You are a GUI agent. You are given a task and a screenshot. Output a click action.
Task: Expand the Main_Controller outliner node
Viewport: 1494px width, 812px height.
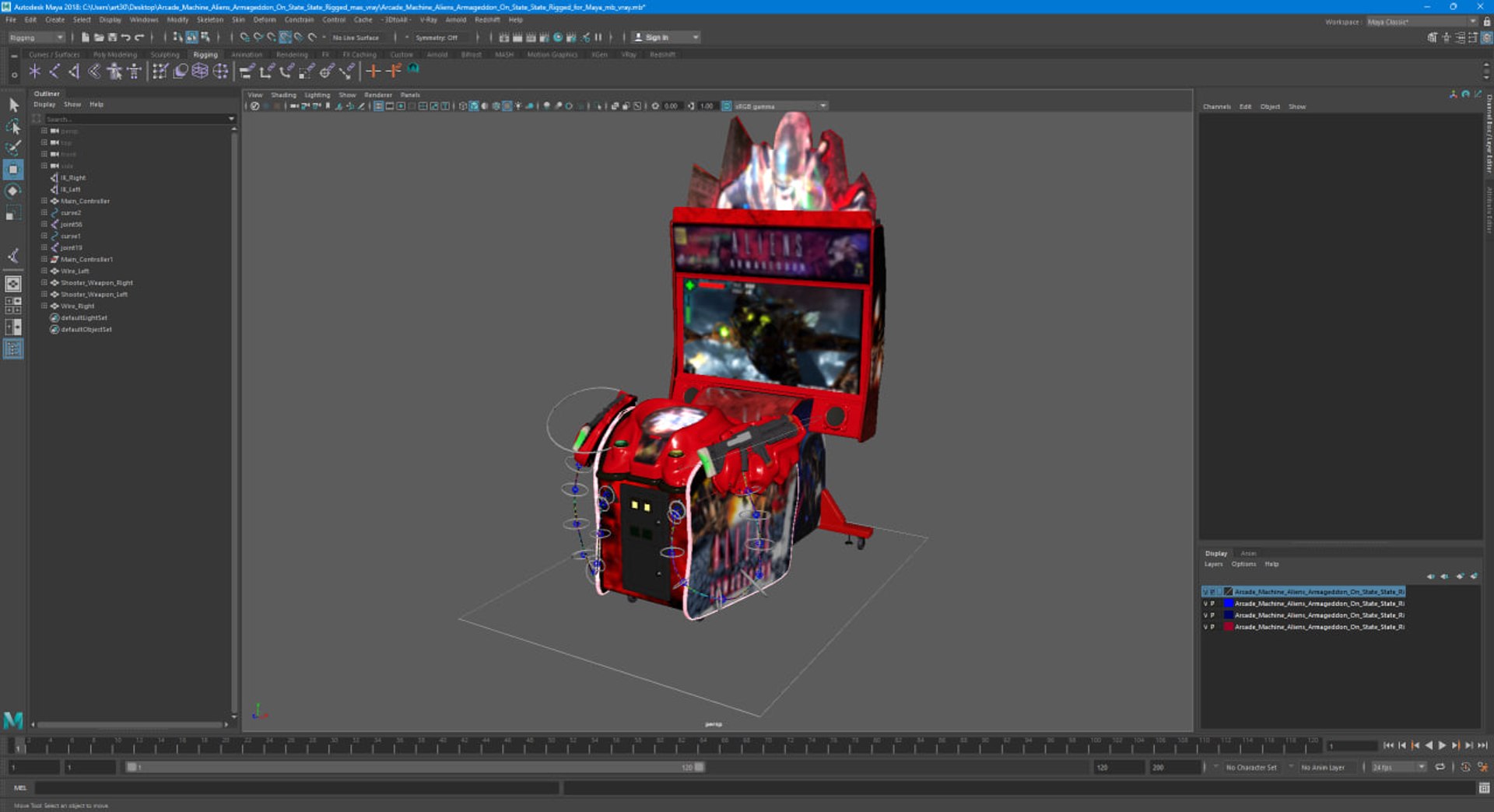[44, 201]
